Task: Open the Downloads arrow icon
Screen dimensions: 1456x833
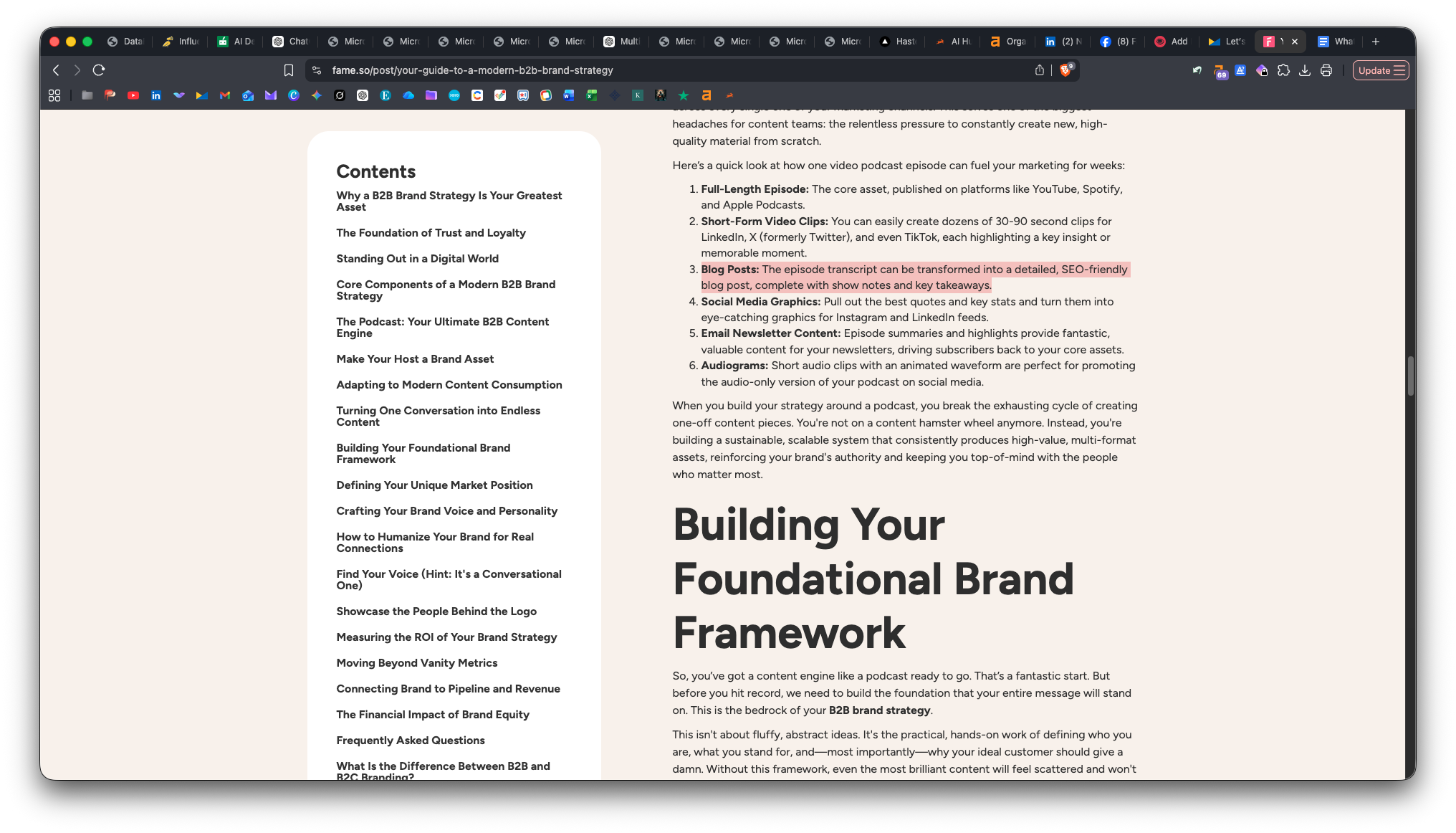Action: 1305,70
